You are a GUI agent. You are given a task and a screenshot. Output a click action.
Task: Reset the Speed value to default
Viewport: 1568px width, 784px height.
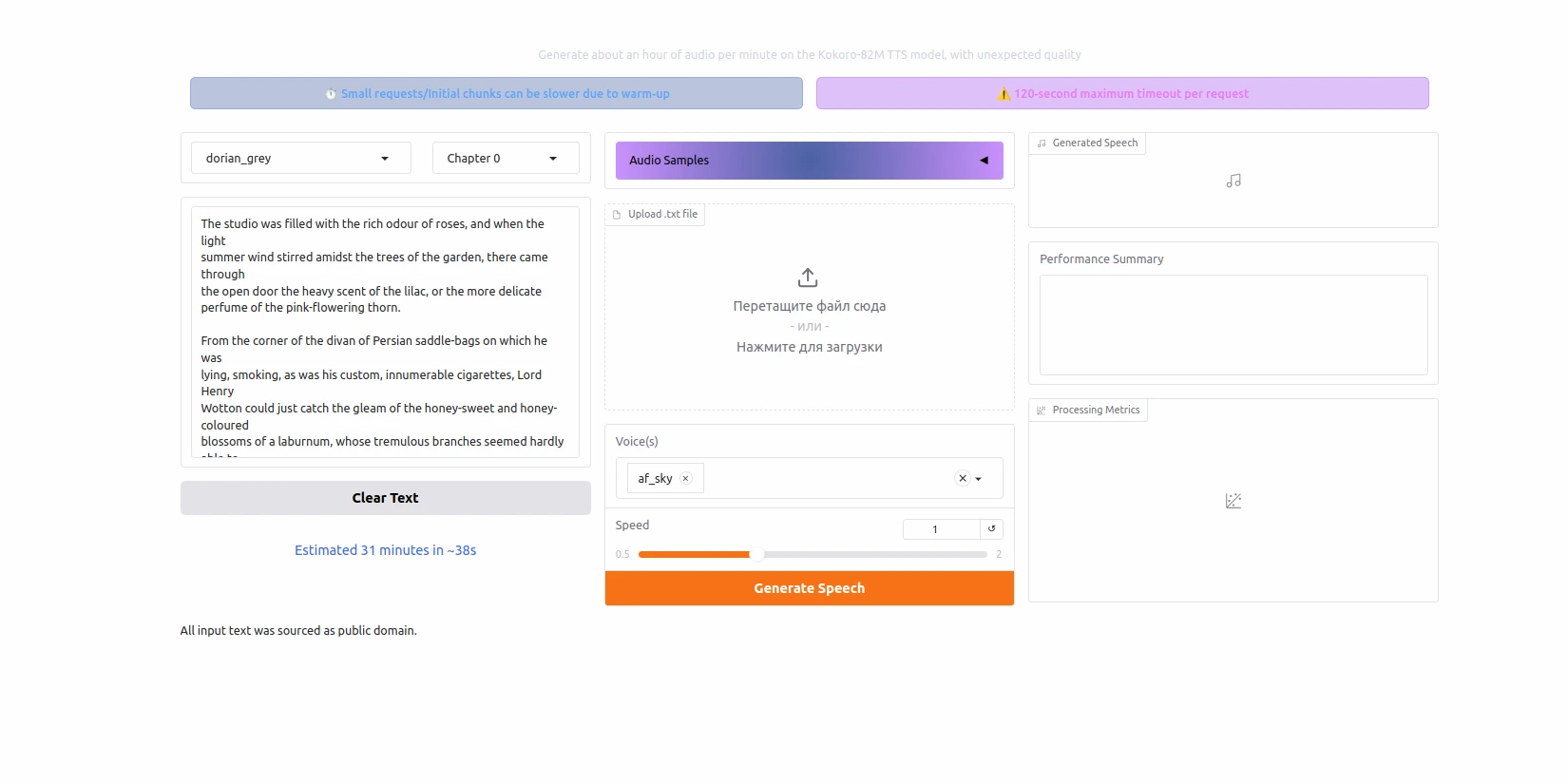click(x=991, y=529)
